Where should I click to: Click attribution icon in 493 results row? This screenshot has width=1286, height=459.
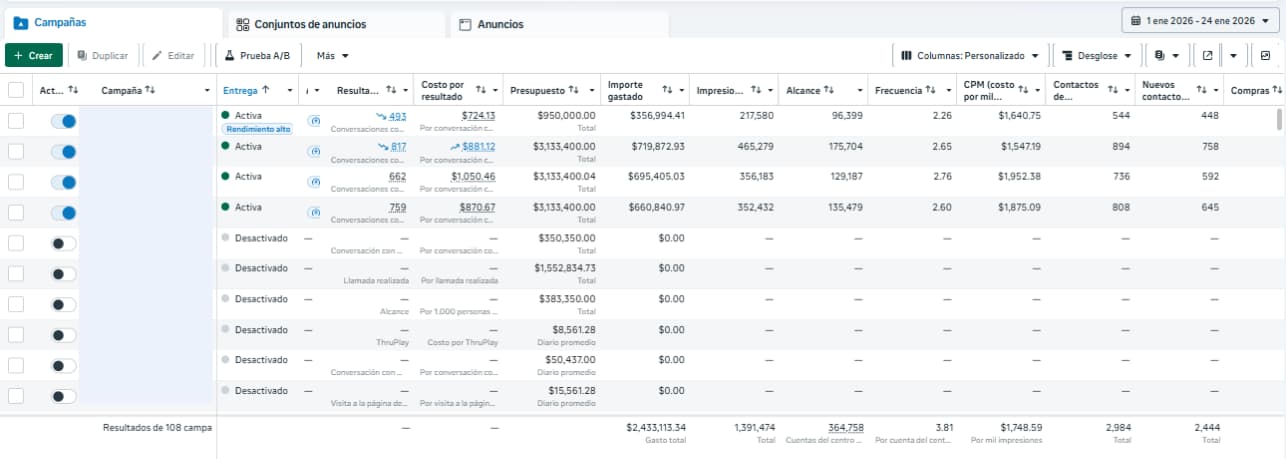314,121
